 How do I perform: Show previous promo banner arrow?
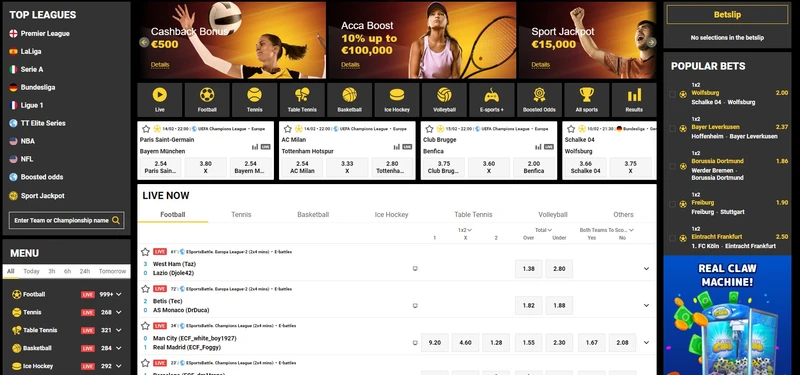point(144,42)
